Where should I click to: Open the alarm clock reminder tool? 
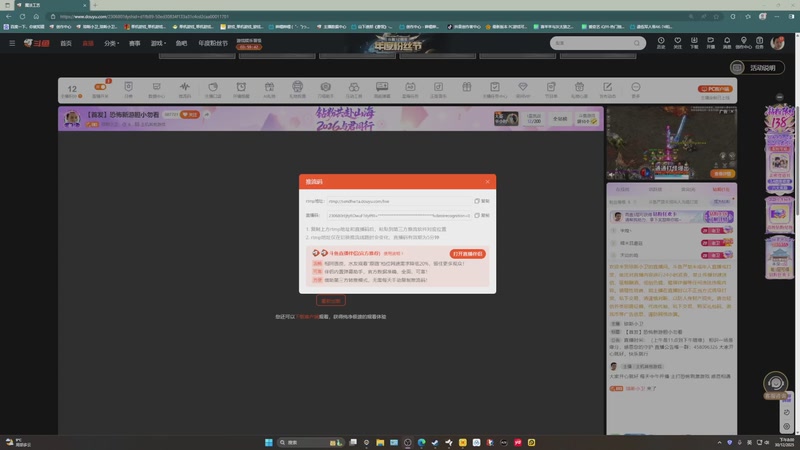tap(241, 87)
